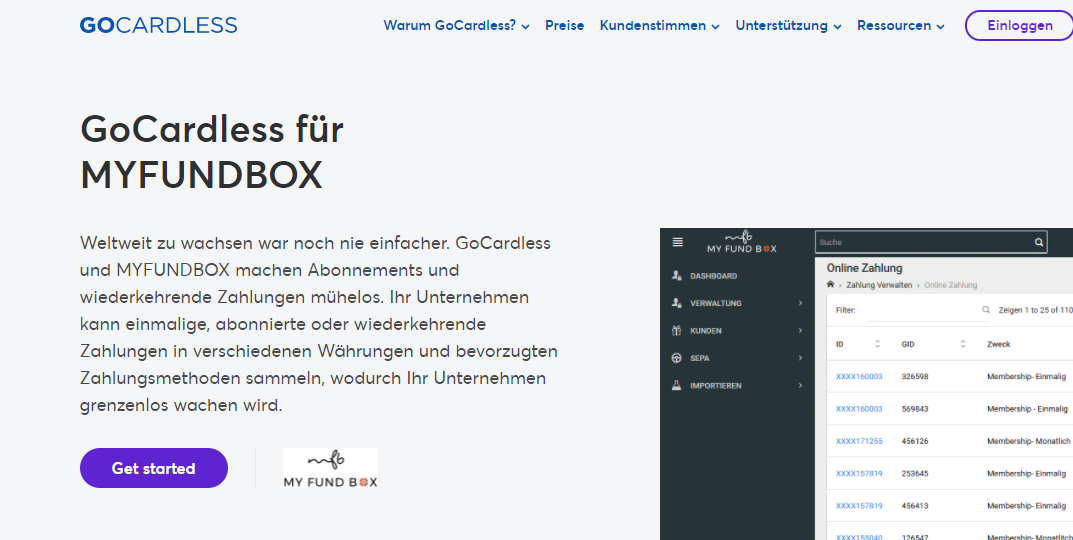Expand the Kundenstimmen menu

[660, 25]
